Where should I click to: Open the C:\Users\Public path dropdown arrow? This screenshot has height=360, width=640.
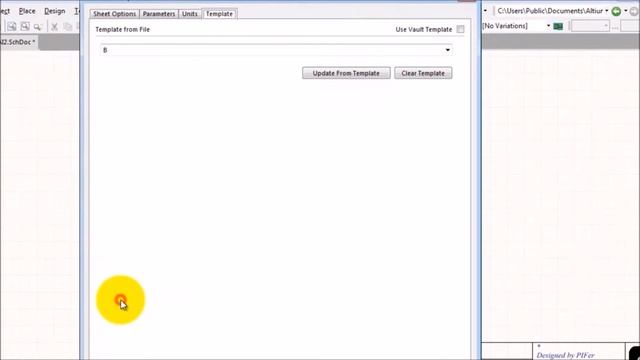coord(607,11)
